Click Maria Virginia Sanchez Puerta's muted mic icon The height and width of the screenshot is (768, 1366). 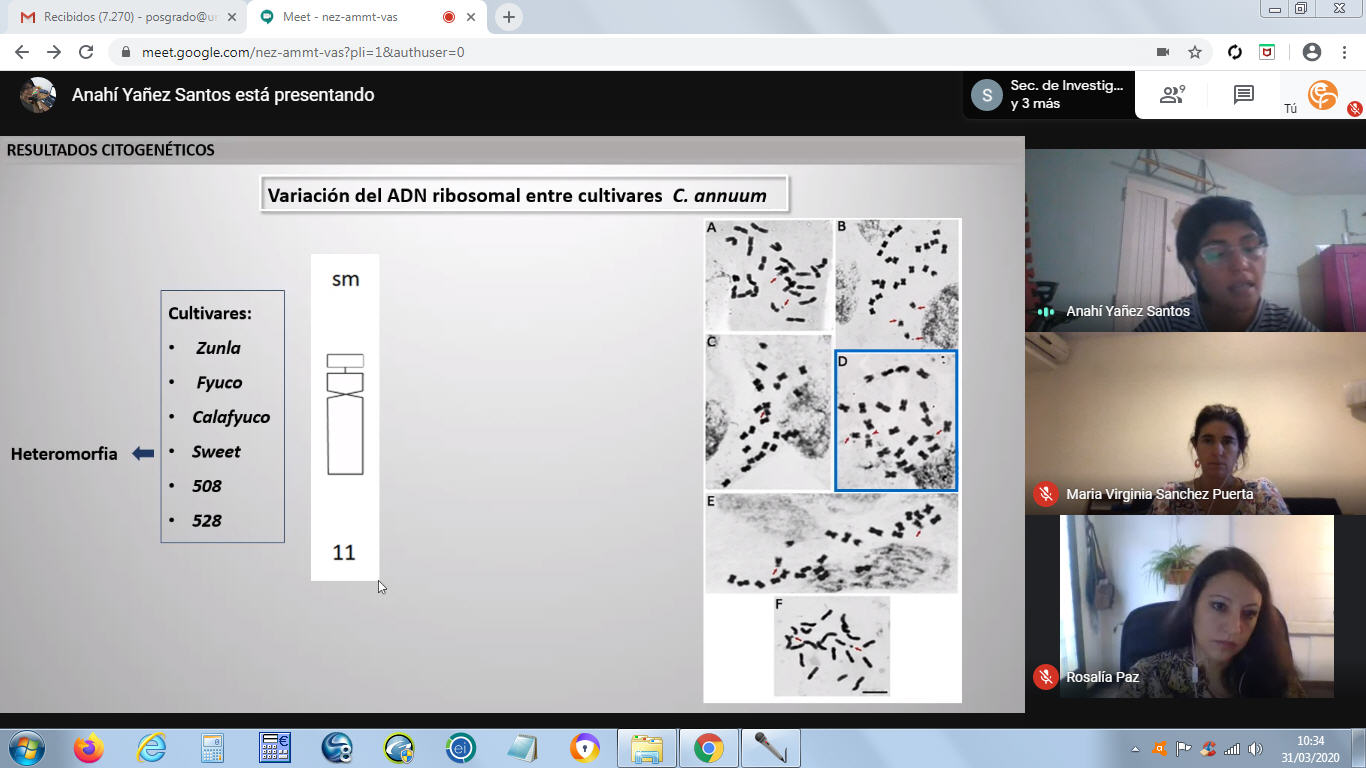pyautogui.click(x=1046, y=494)
